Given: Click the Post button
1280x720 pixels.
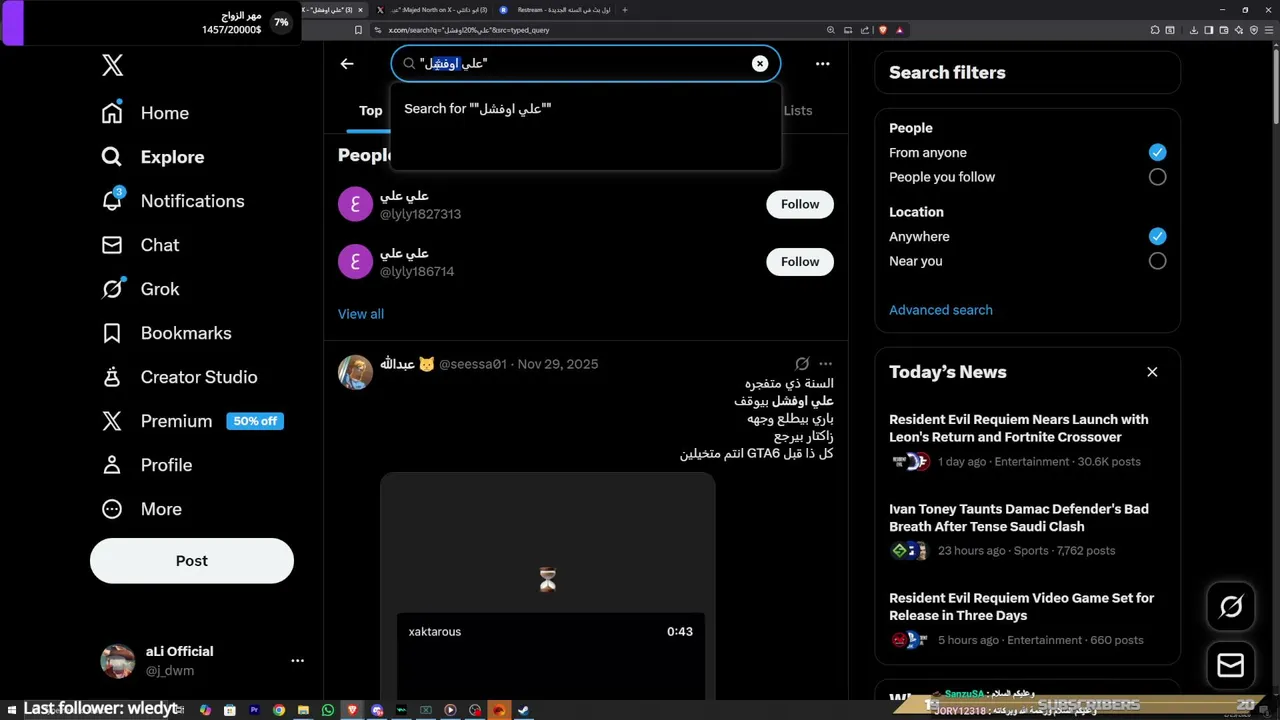Looking at the screenshot, I should pyautogui.click(x=192, y=561).
